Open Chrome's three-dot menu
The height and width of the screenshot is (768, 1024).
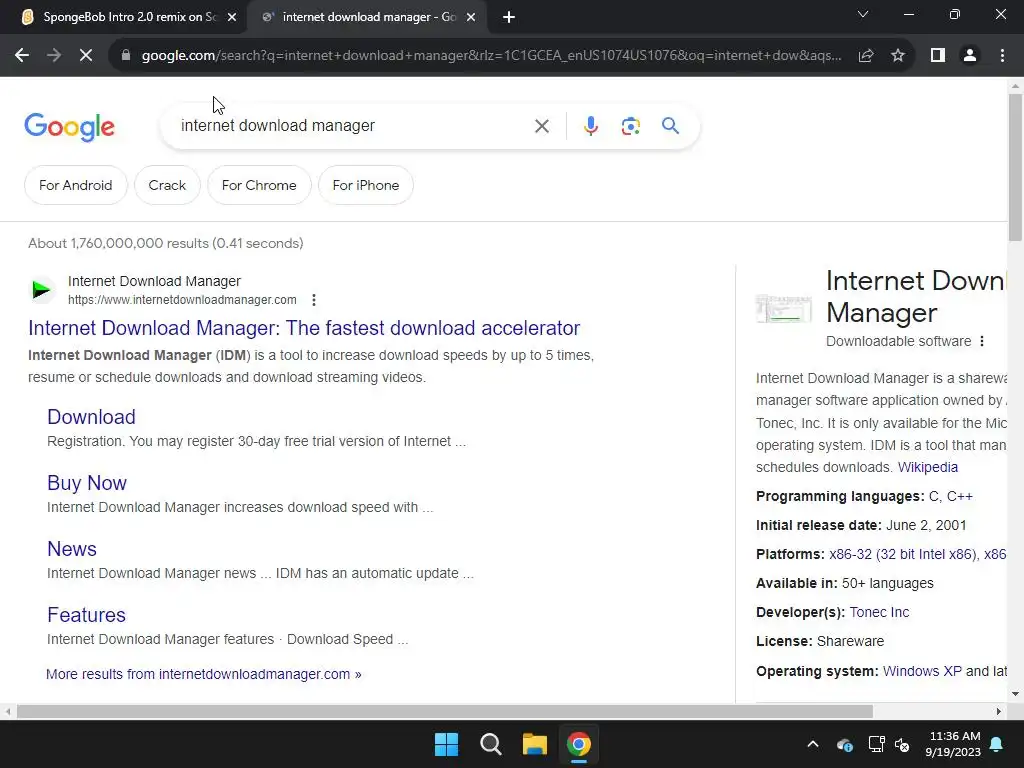click(x=1002, y=56)
